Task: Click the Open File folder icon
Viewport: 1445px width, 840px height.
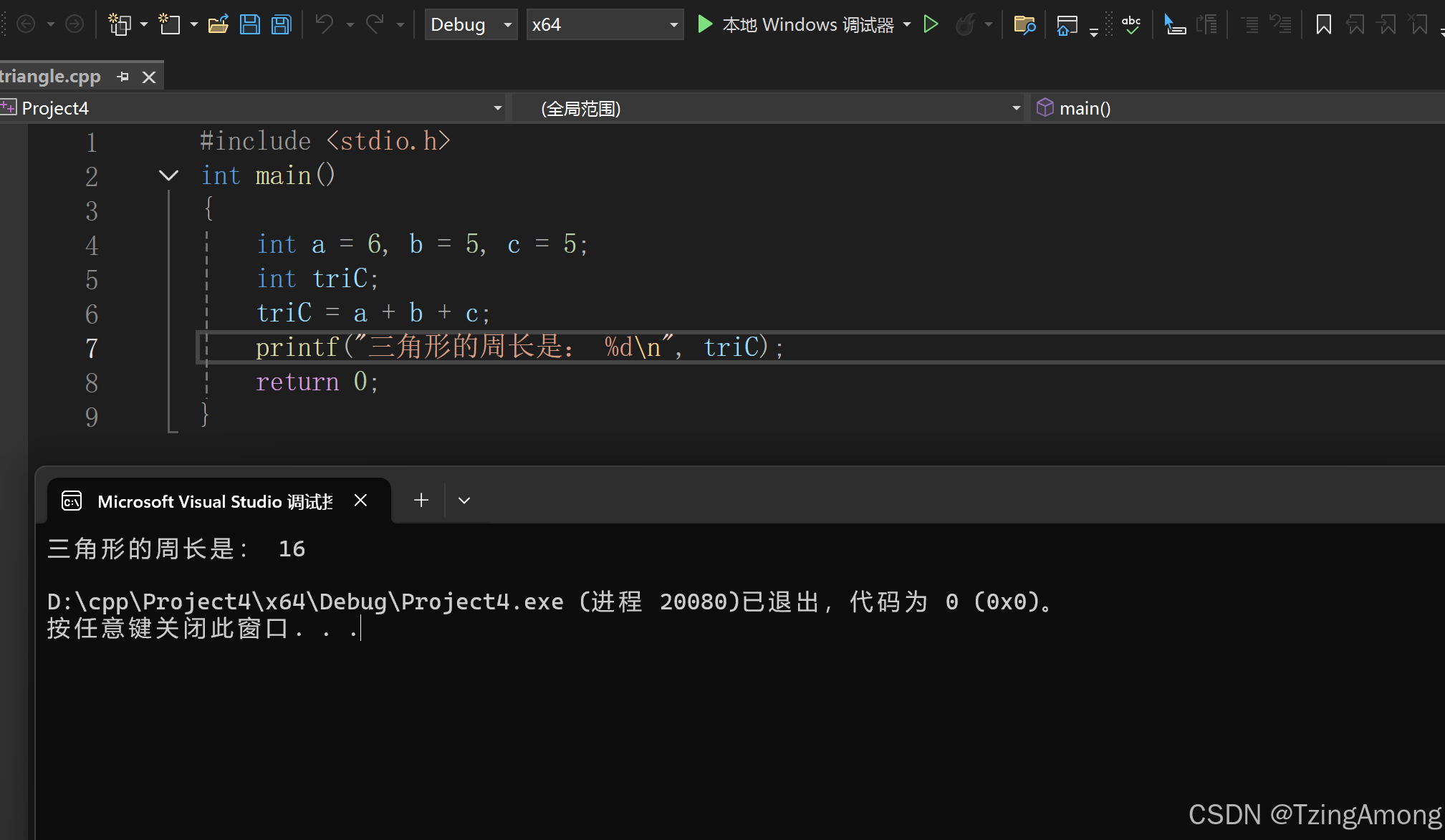Action: coord(218,25)
